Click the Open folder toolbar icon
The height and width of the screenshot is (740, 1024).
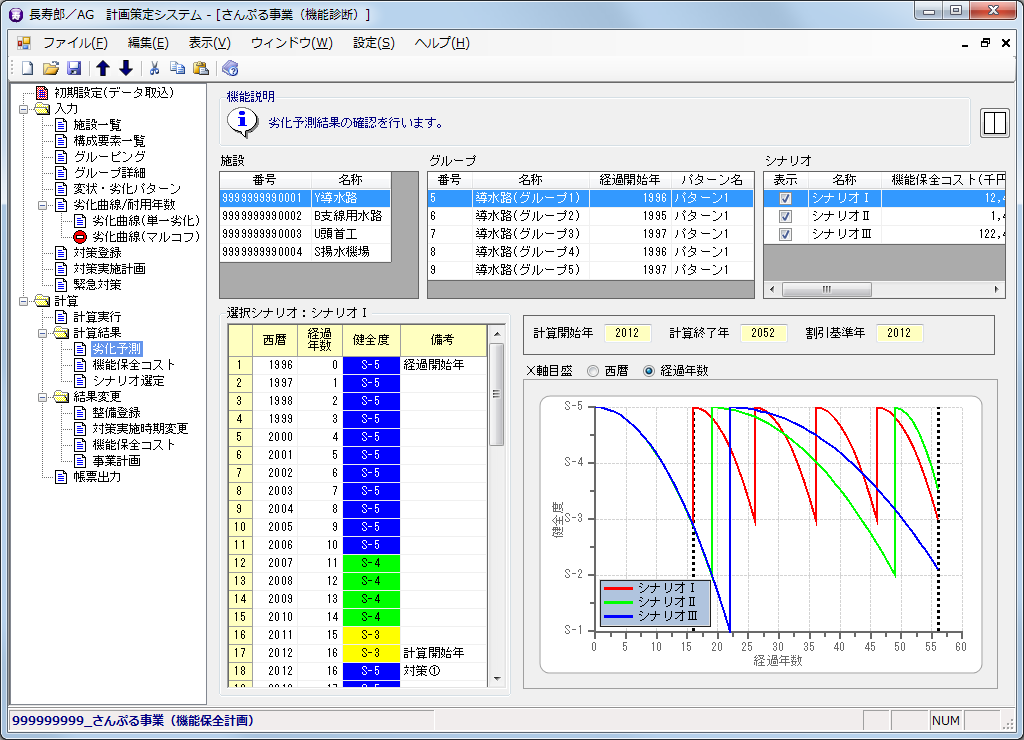(50, 68)
